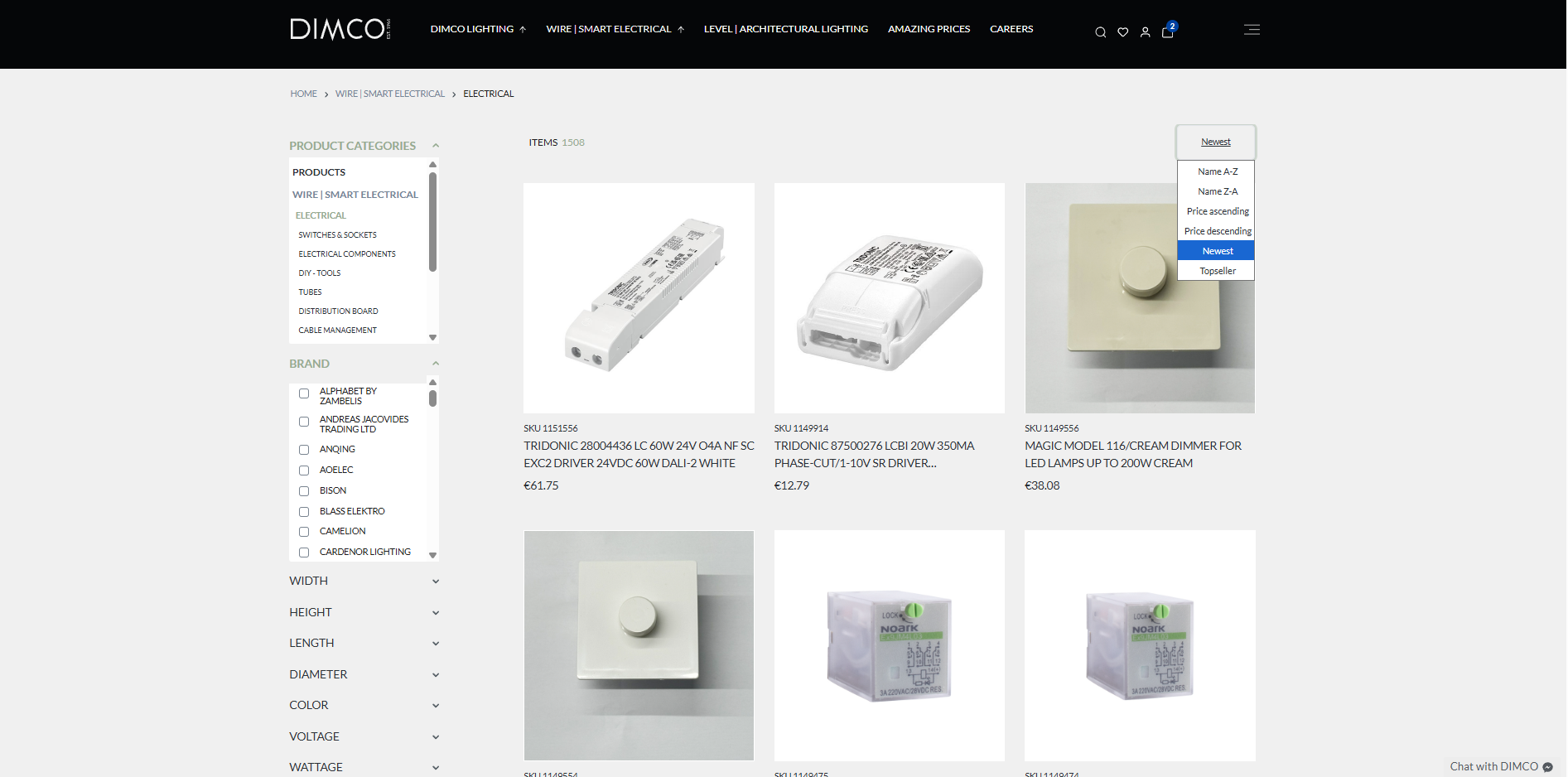
Task: Expand the VOLTAGE filter
Action: [x=364, y=736]
